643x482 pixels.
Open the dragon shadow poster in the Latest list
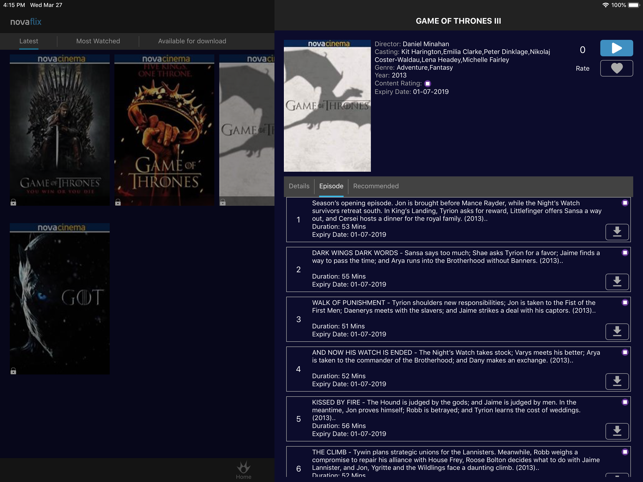click(x=247, y=130)
